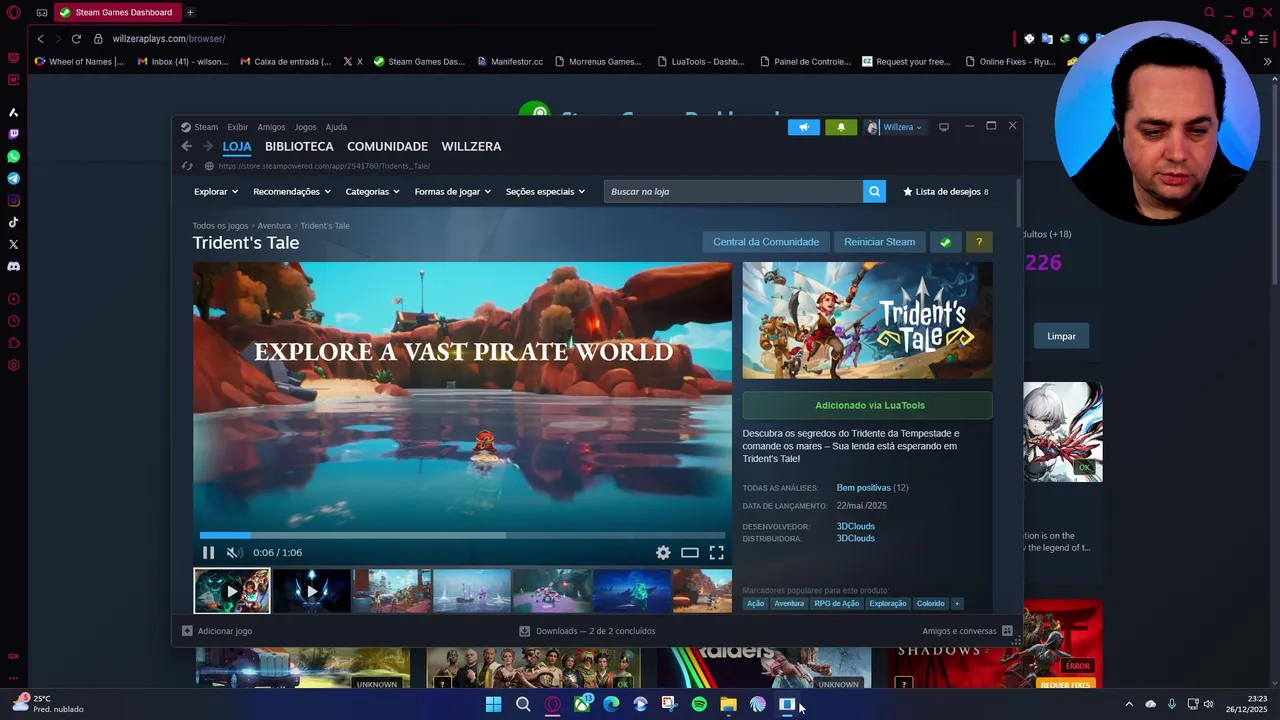Expand the Categorias dropdown
1280x720 pixels.
pos(372,191)
